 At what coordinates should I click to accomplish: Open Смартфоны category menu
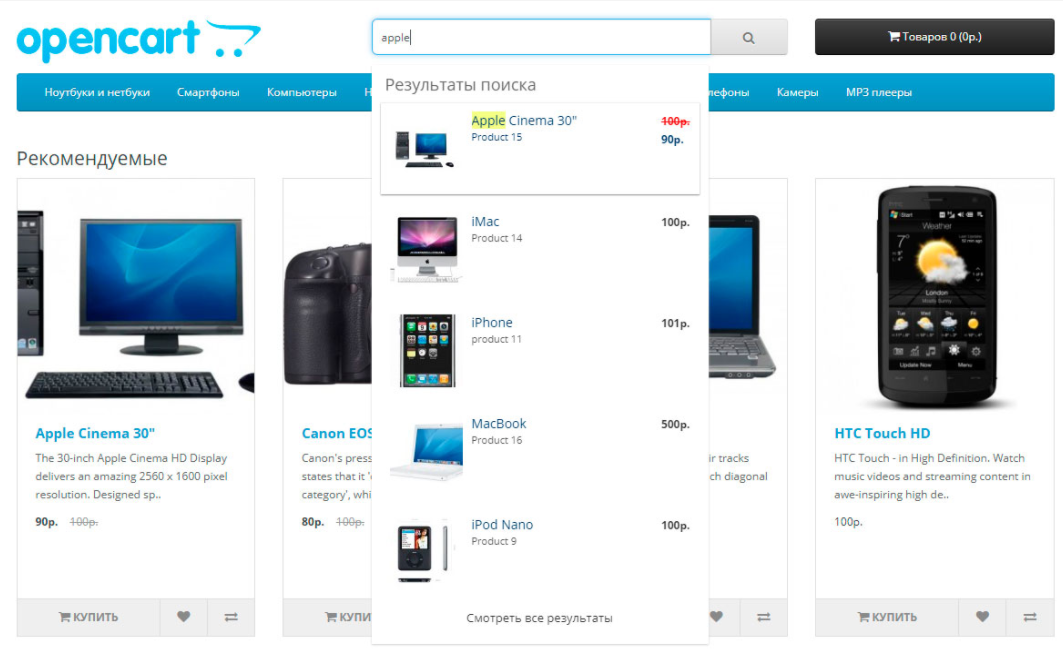click(x=208, y=92)
